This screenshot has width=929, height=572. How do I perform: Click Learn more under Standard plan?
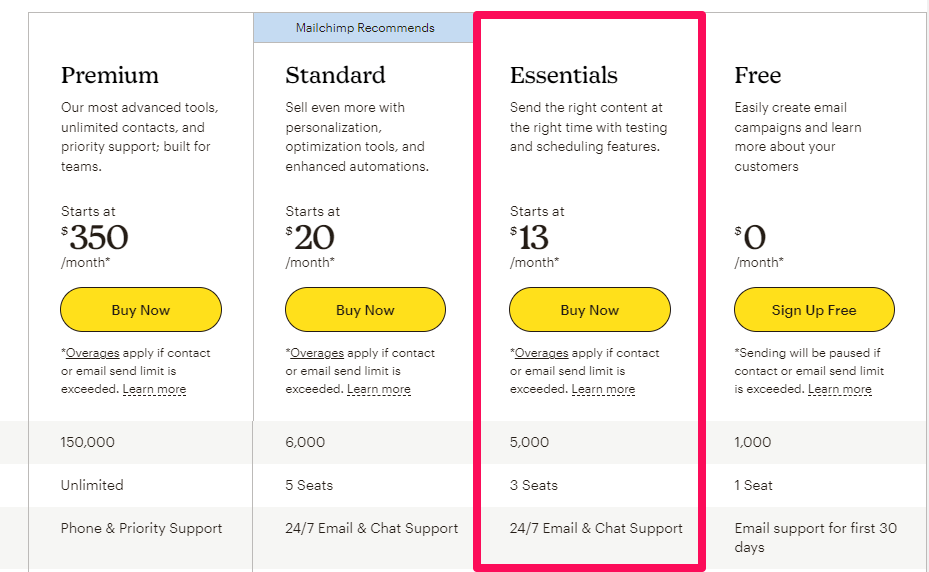379,389
